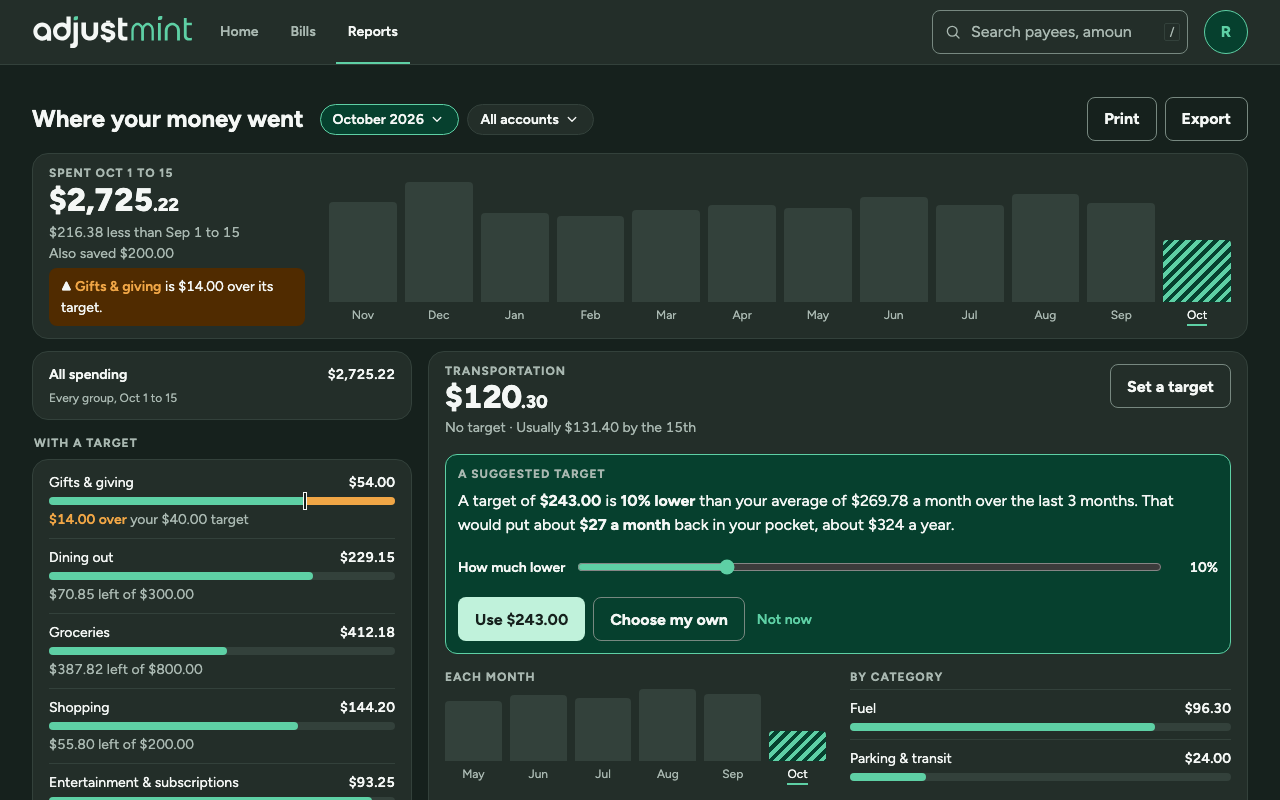Screen dimensions: 1280x800
Task: Click the Export button
Action: tap(1206, 119)
